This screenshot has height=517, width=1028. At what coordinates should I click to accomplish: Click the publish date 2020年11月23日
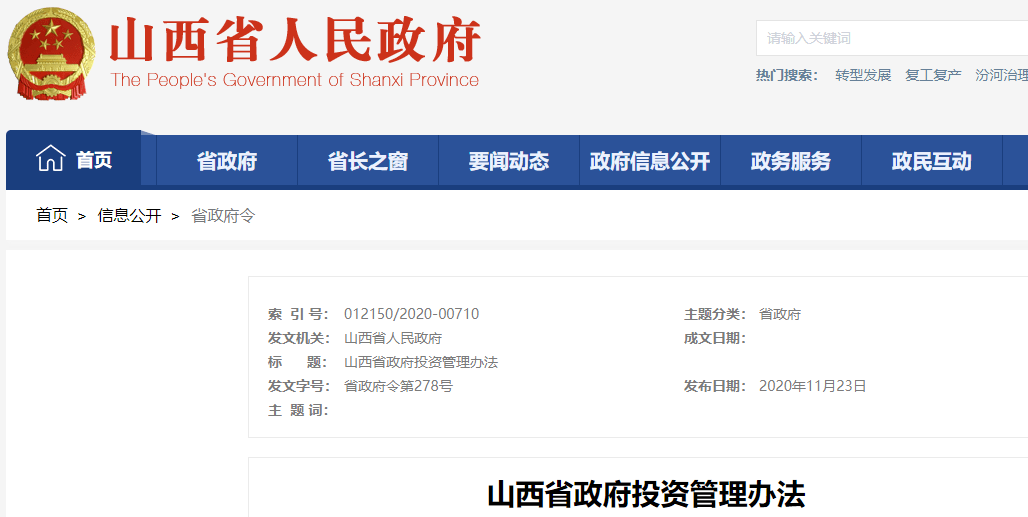pyautogui.click(x=812, y=386)
